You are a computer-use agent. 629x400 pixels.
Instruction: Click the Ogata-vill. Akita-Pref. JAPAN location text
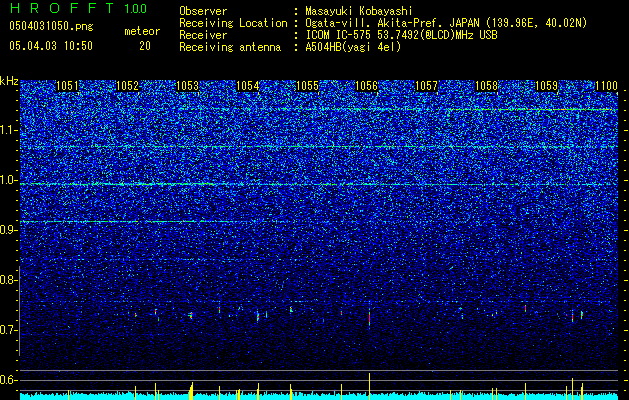point(446,23)
